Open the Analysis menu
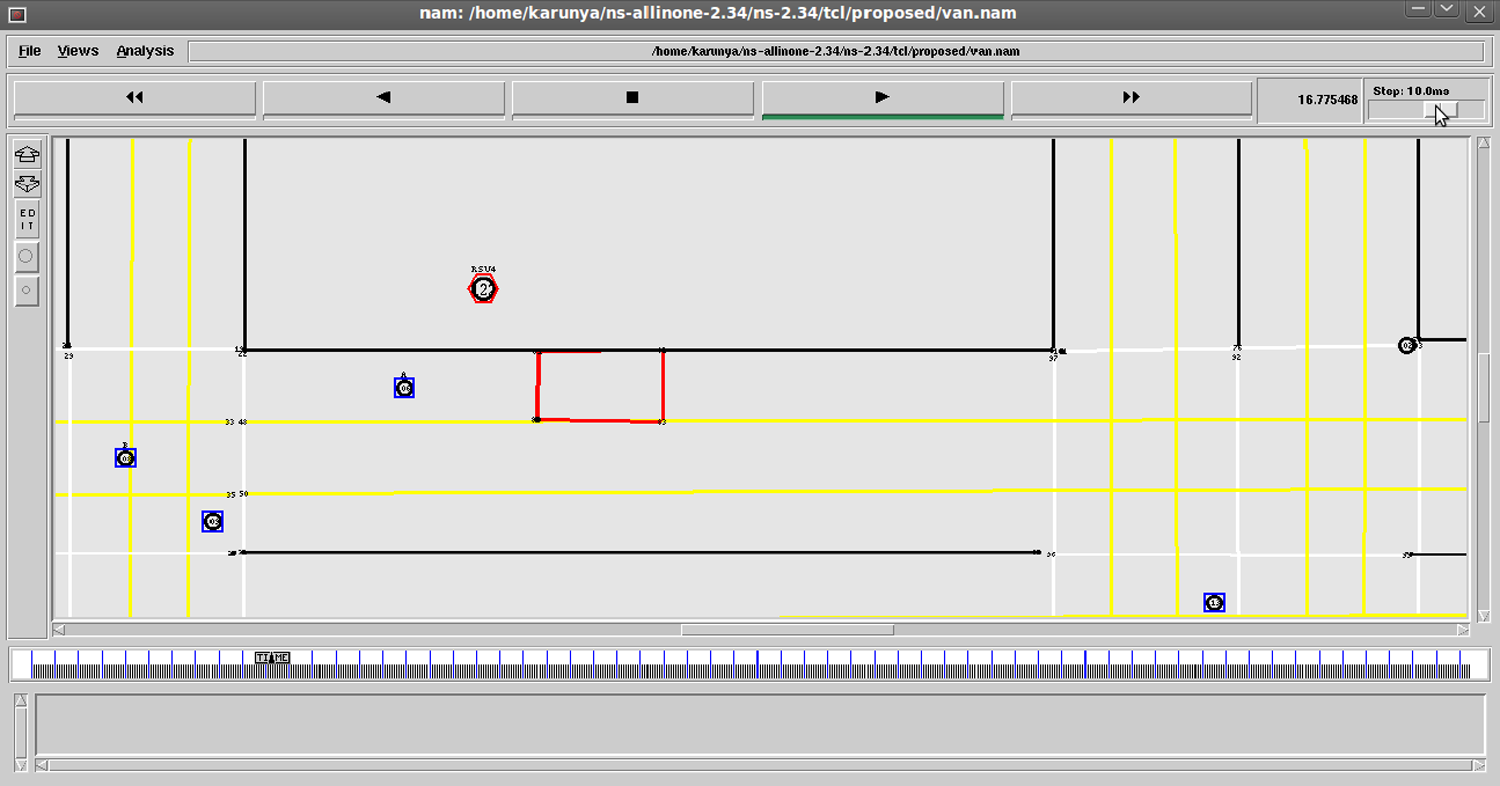 point(145,51)
